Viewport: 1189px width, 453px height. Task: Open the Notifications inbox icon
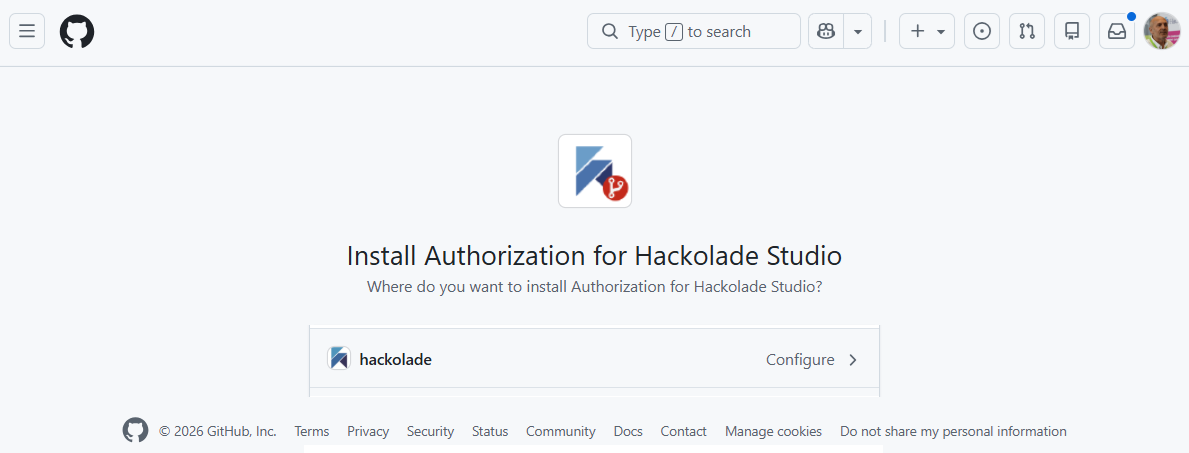(x=1117, y=31)
